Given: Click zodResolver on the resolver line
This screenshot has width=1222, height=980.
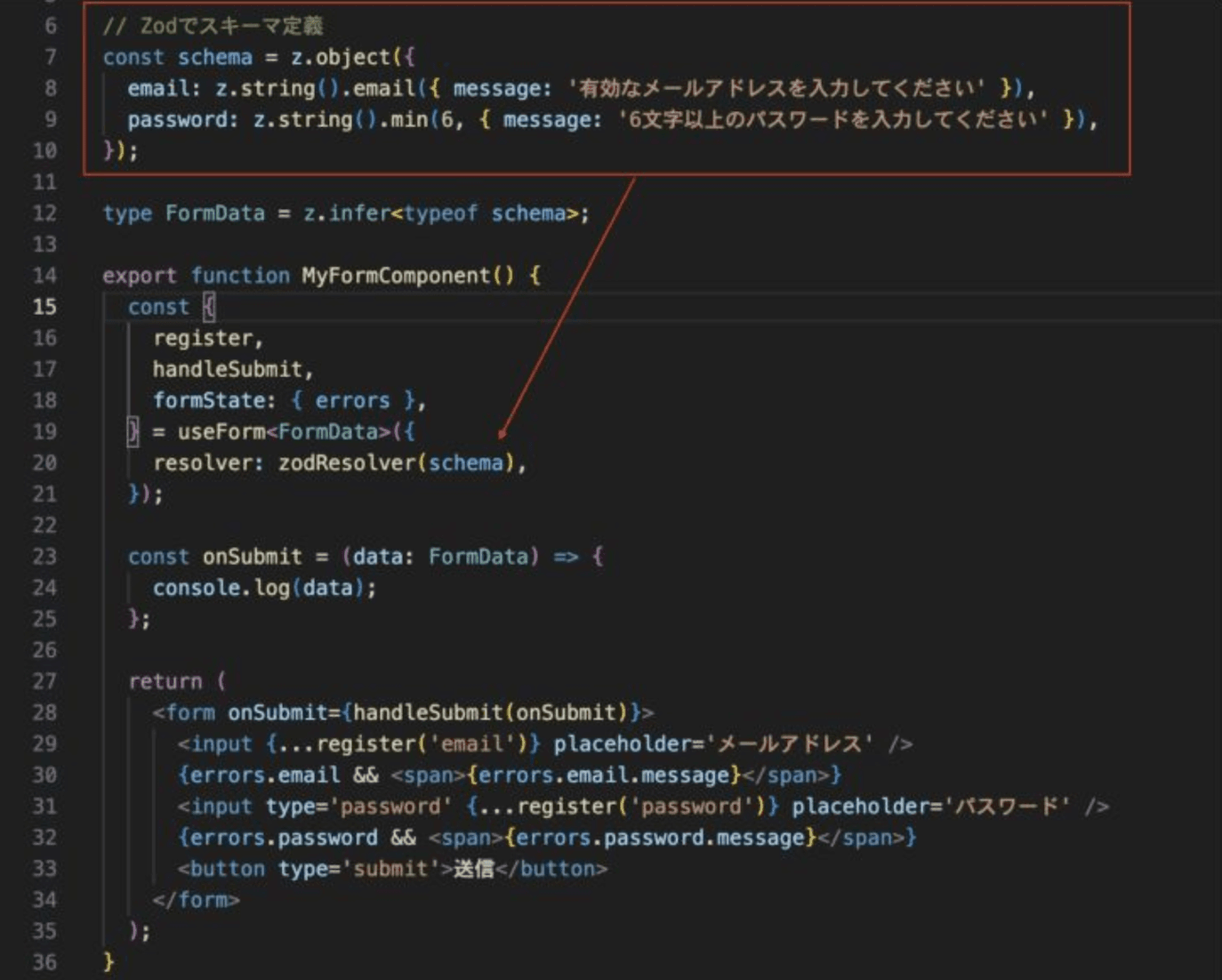Looking at the screenshot, I should (x=347, y=463).
